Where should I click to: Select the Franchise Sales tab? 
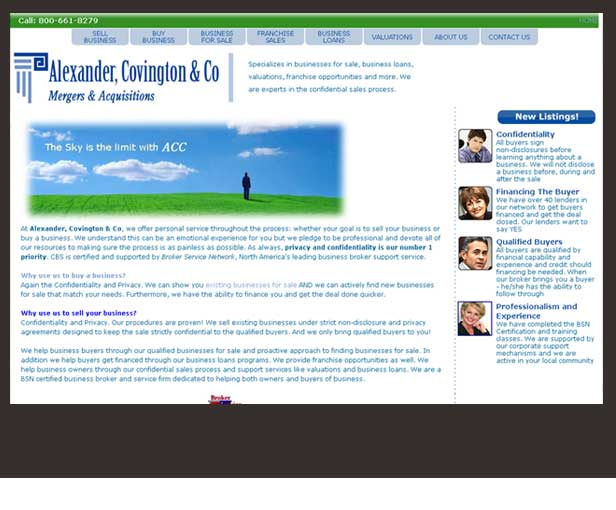(x=275, y=37)
